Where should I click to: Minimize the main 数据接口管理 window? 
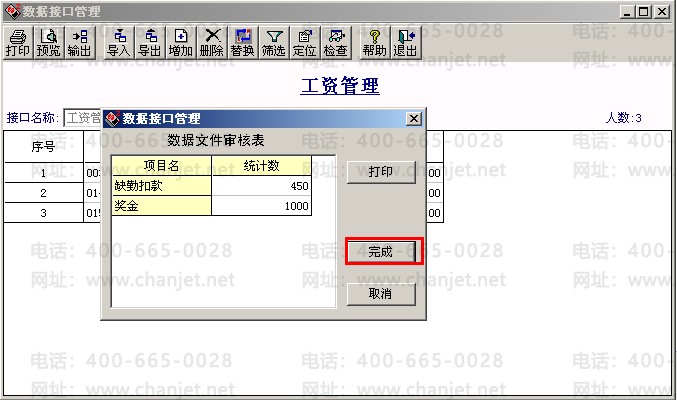[627, 12]
